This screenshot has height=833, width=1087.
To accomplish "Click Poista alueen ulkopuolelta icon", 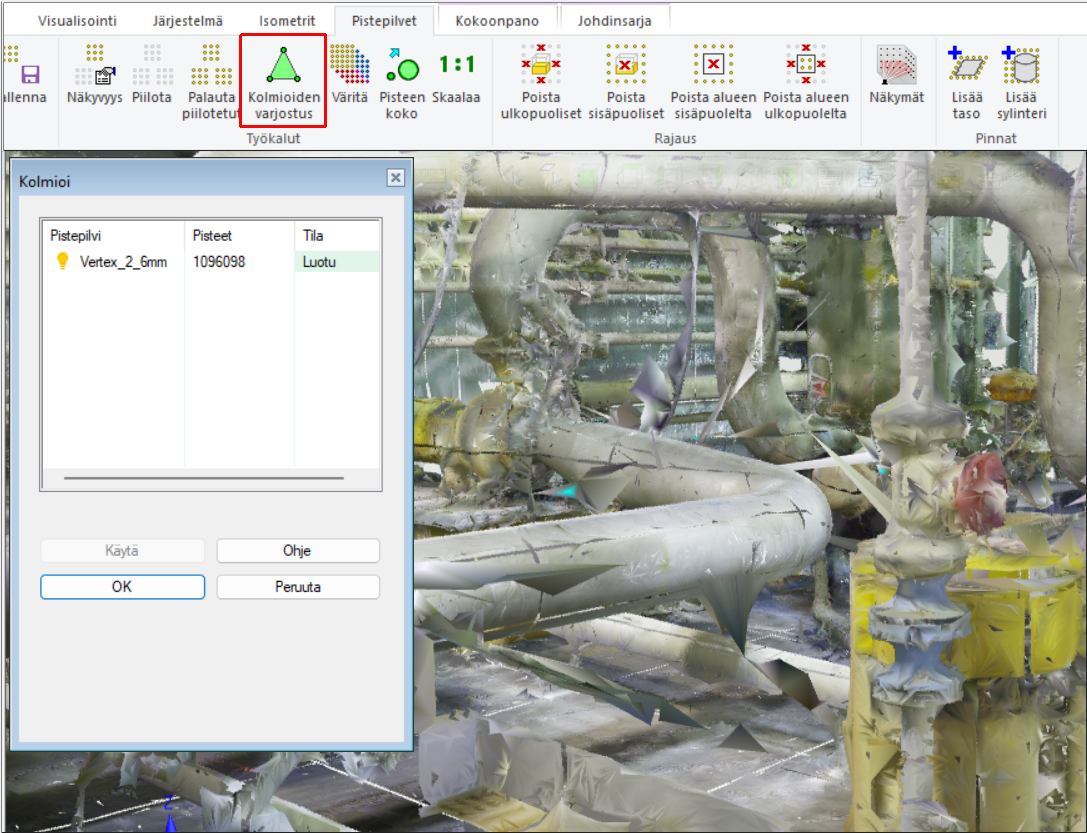I will click(806, 66).
